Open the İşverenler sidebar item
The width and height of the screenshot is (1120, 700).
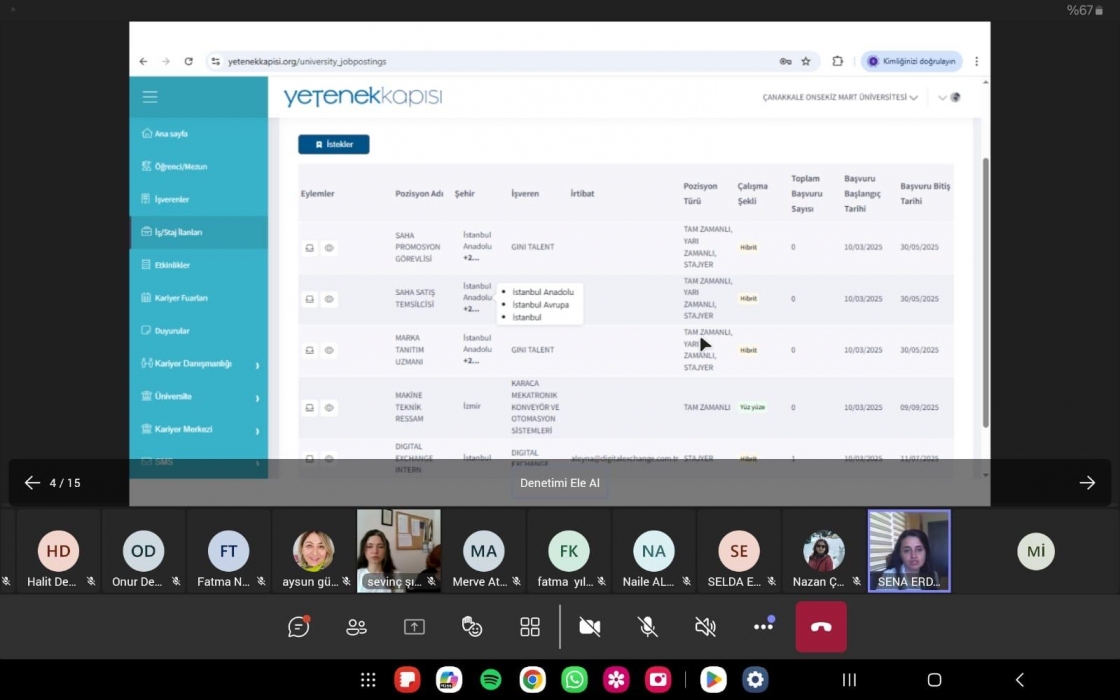[199, 199]
